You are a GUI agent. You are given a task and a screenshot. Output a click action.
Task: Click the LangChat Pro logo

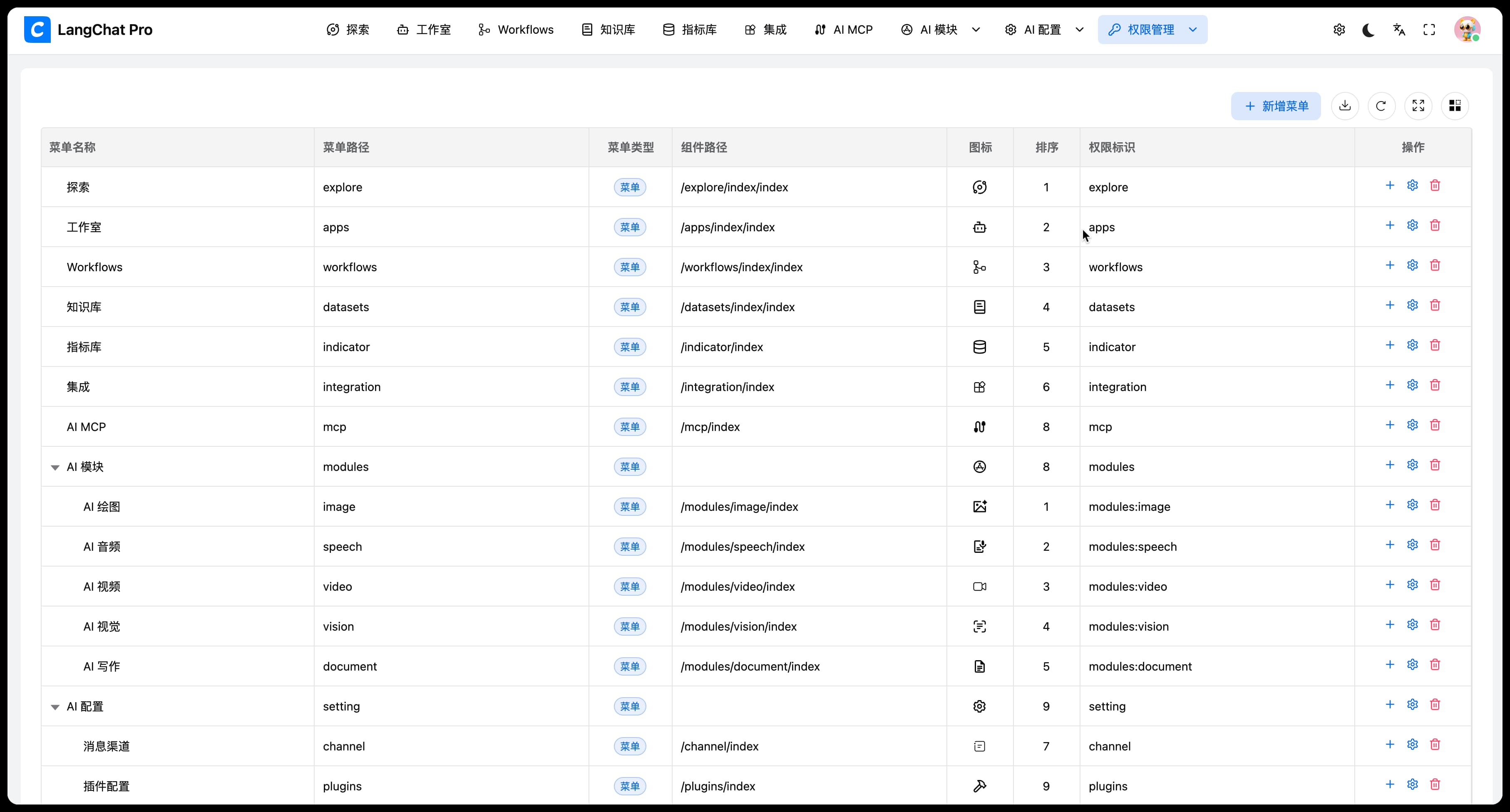click(88, 30)
